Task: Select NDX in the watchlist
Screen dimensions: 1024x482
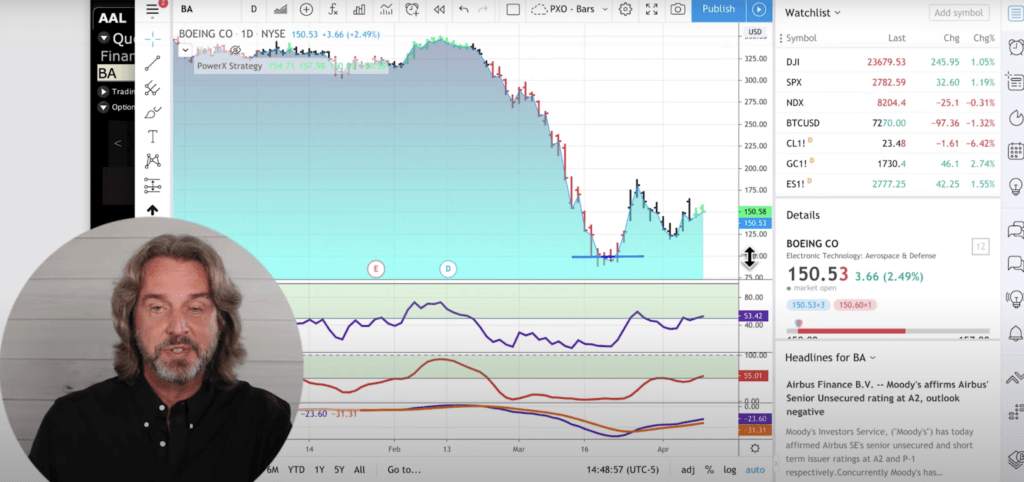Action: click(x=888, y=103)
